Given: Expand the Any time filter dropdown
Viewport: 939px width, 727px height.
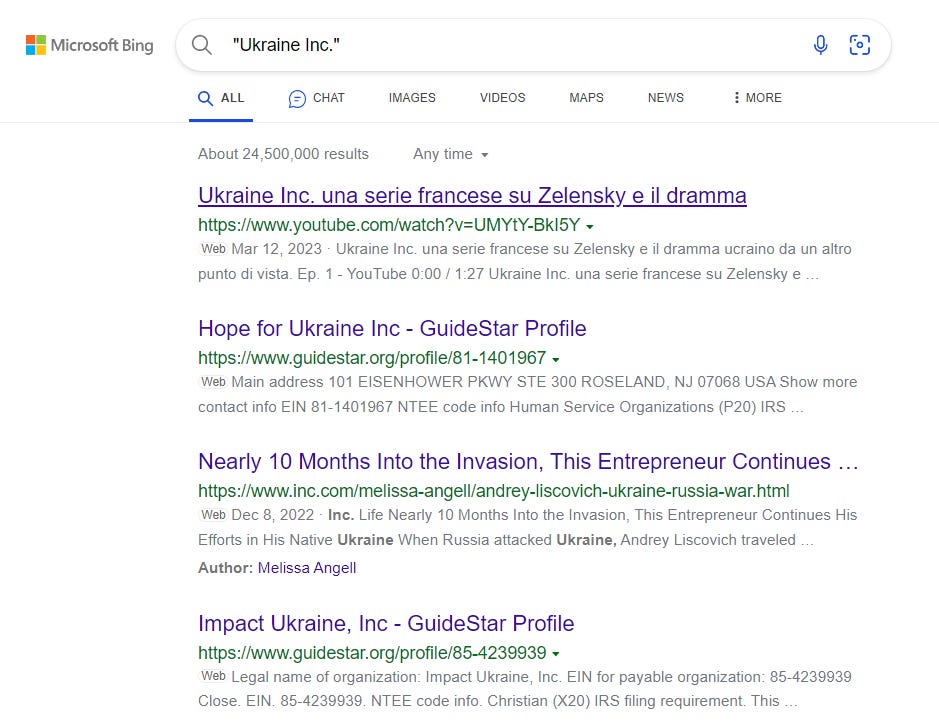Looking at the screenshot, I should (451, 154).
